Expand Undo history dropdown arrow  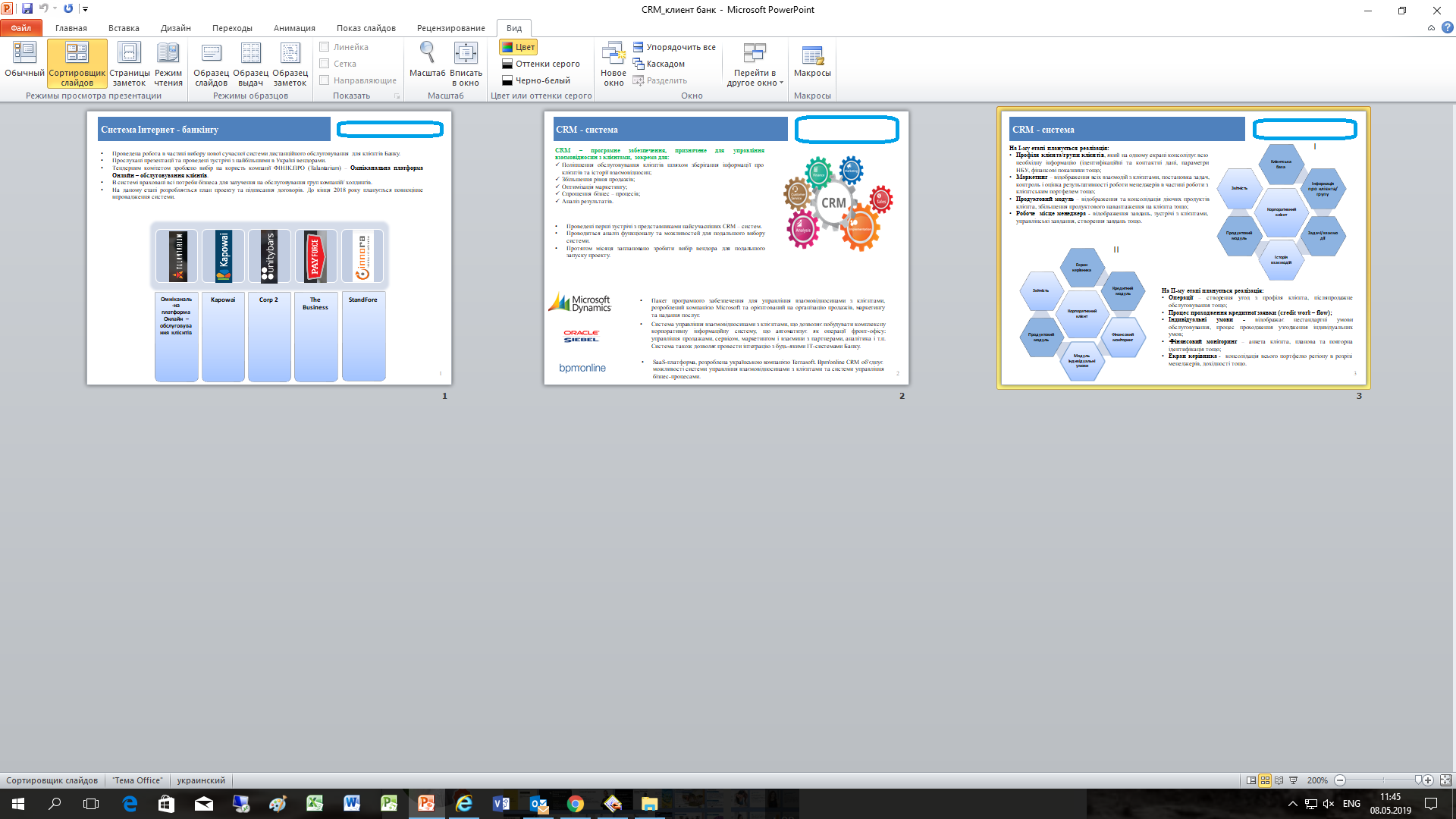[x=55, y=9]
